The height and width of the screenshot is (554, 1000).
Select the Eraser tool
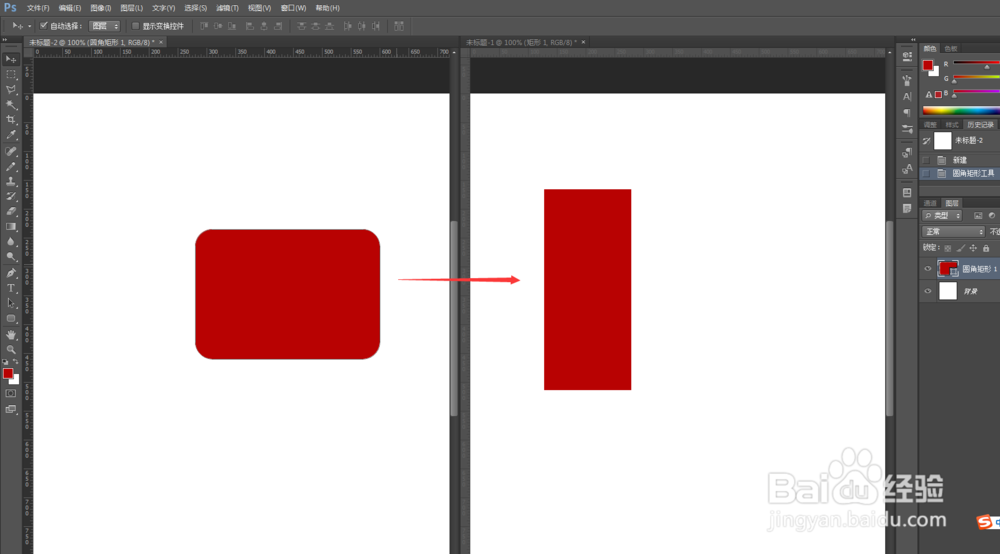click(11, 211)
